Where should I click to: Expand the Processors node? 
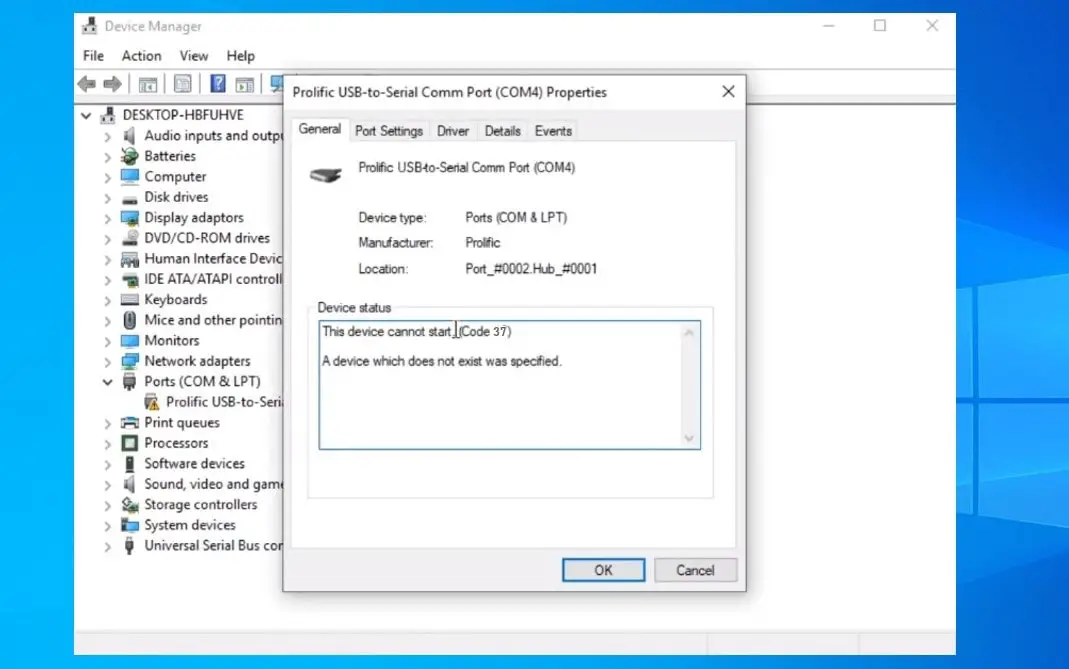(108, 444)
